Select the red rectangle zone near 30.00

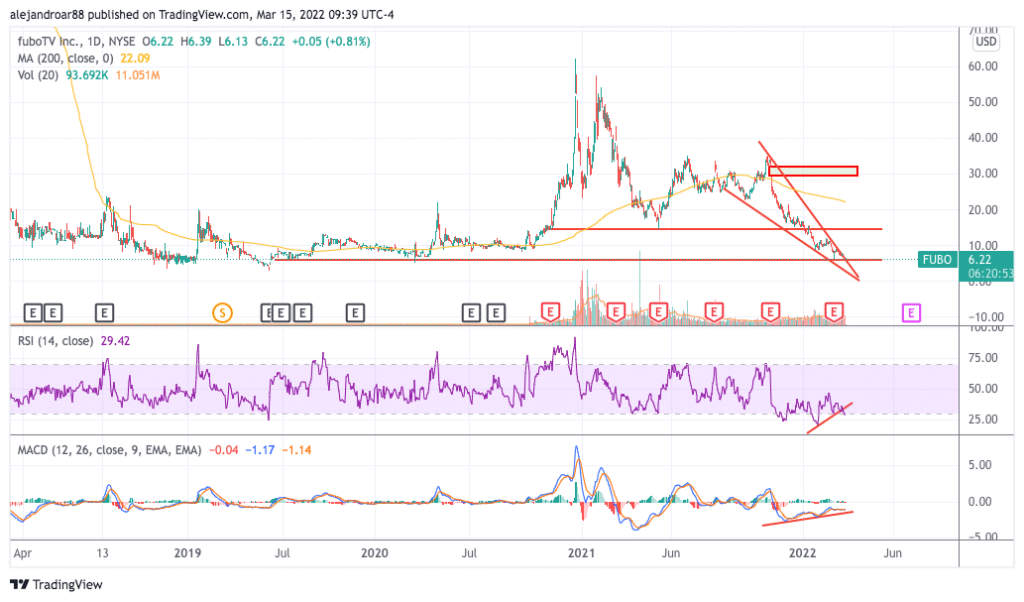(813, 171)
